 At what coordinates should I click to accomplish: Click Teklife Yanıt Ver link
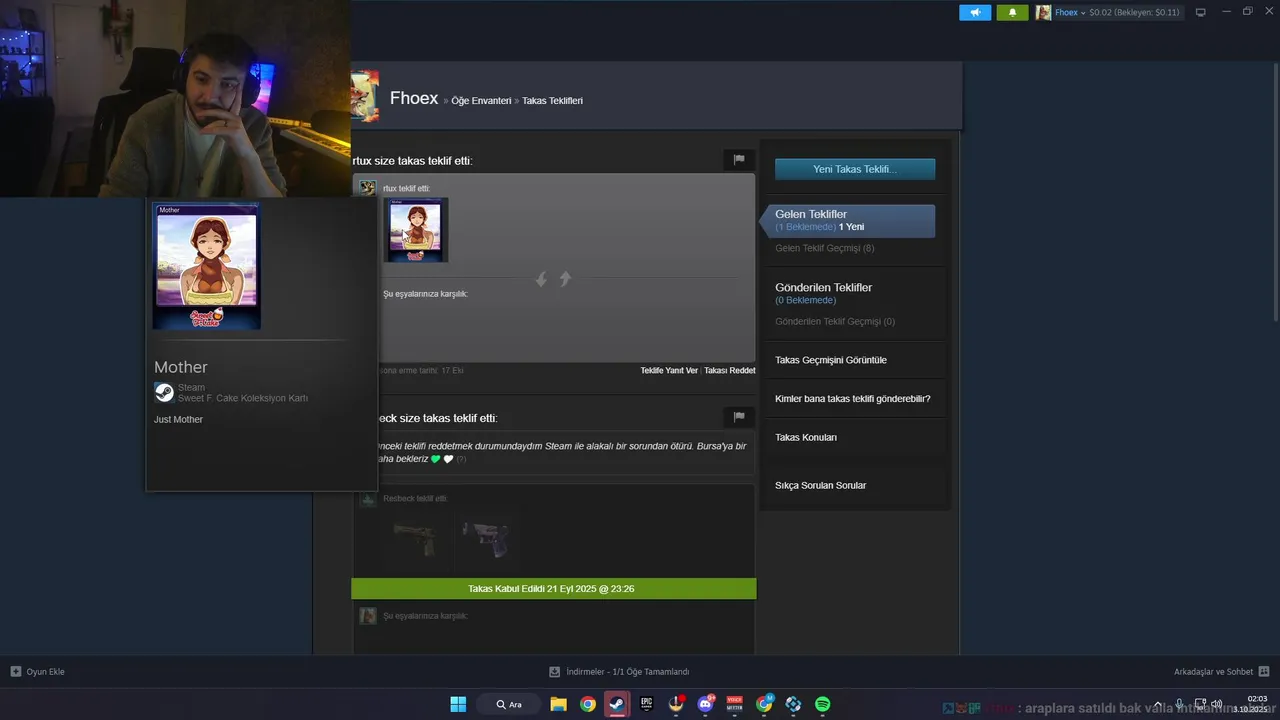coord(669,371)
